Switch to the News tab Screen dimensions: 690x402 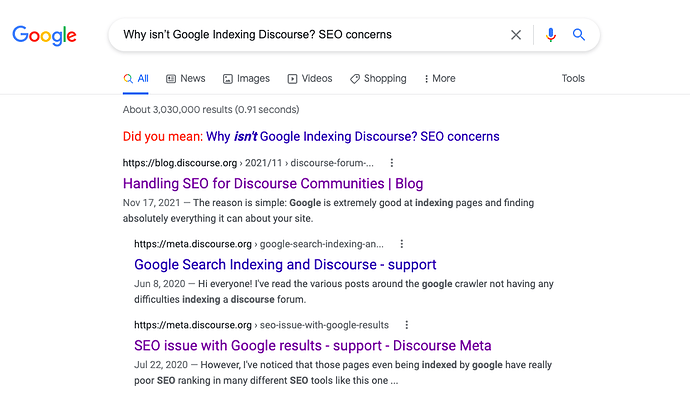click(186, 79)
